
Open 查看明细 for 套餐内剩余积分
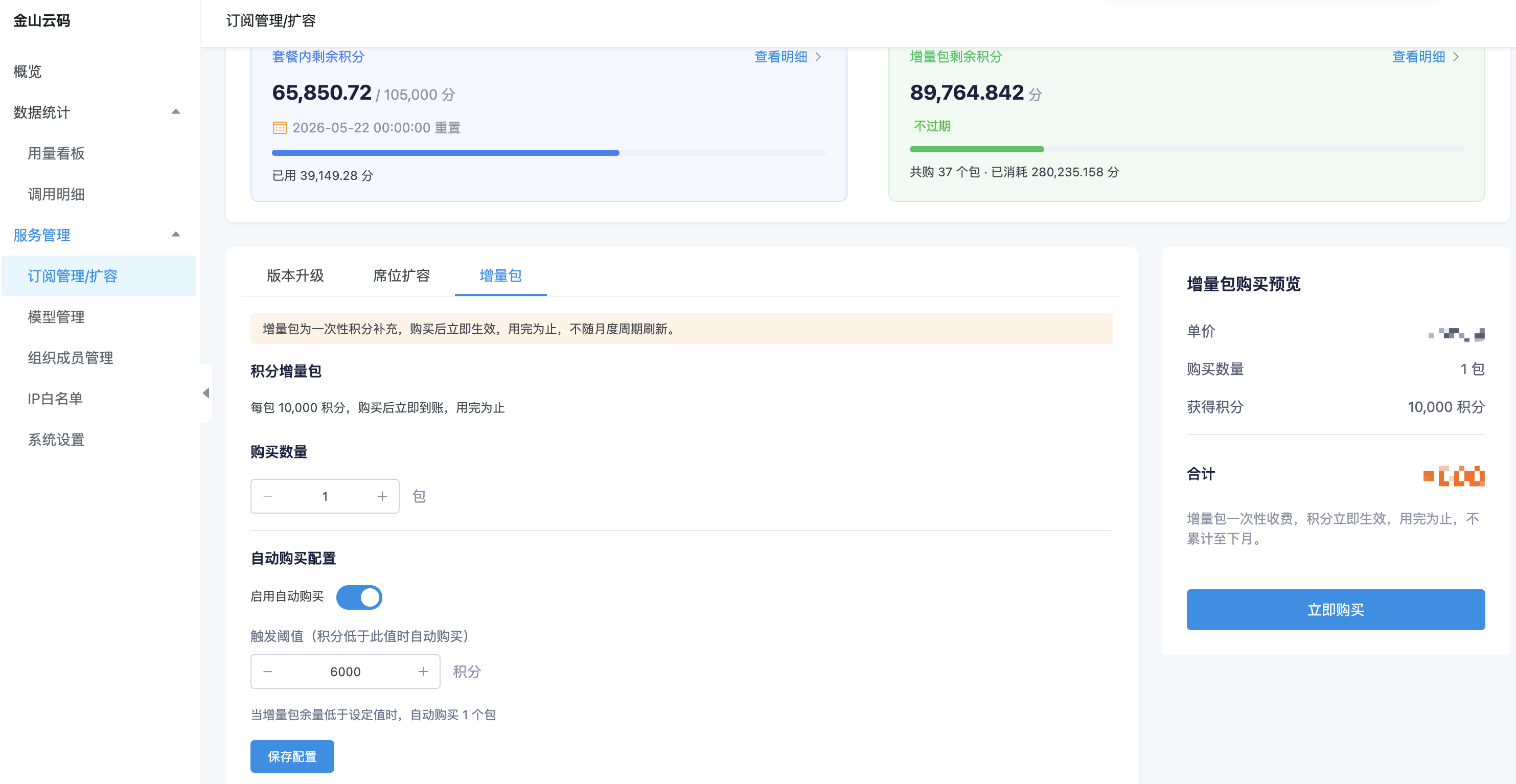(780, 57)
